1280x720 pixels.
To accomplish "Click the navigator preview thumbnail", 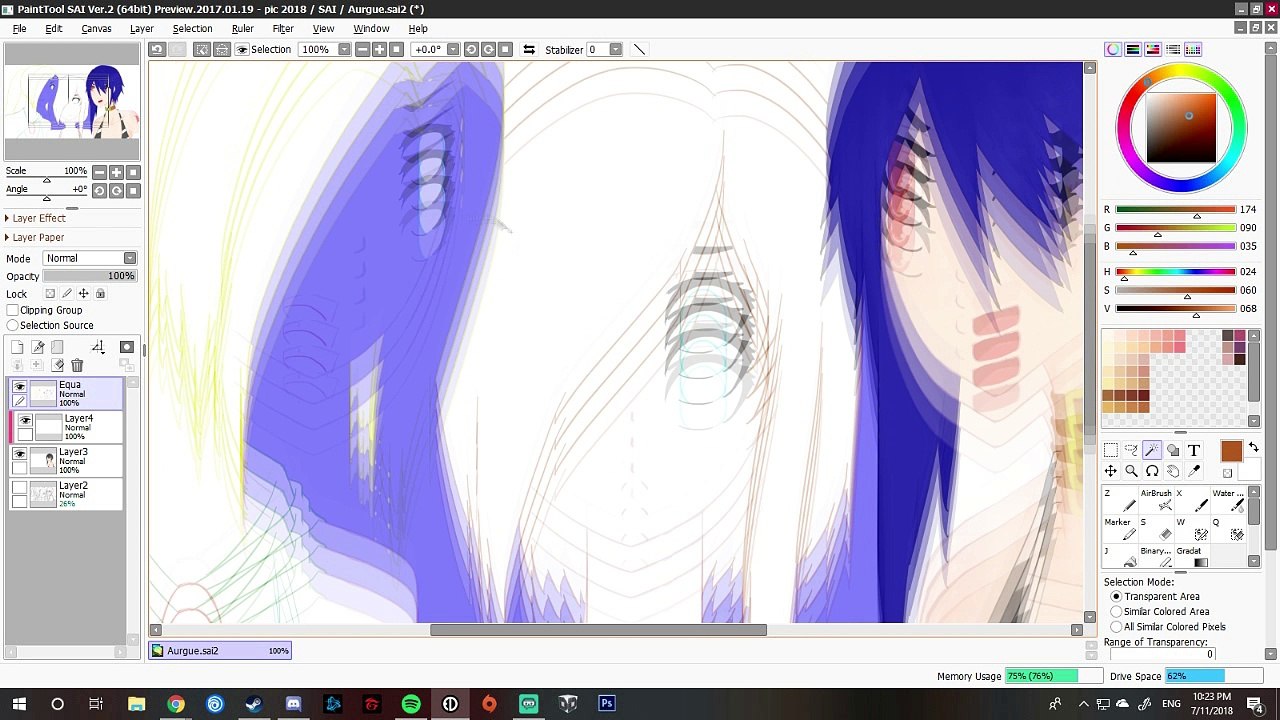I will point(71,102).
